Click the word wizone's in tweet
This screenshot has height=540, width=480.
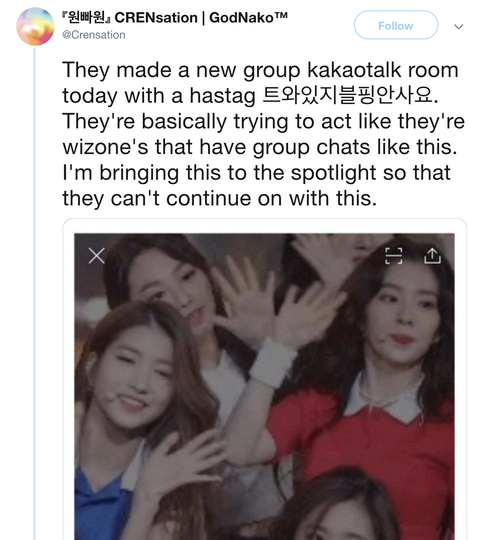pos(105,147)
